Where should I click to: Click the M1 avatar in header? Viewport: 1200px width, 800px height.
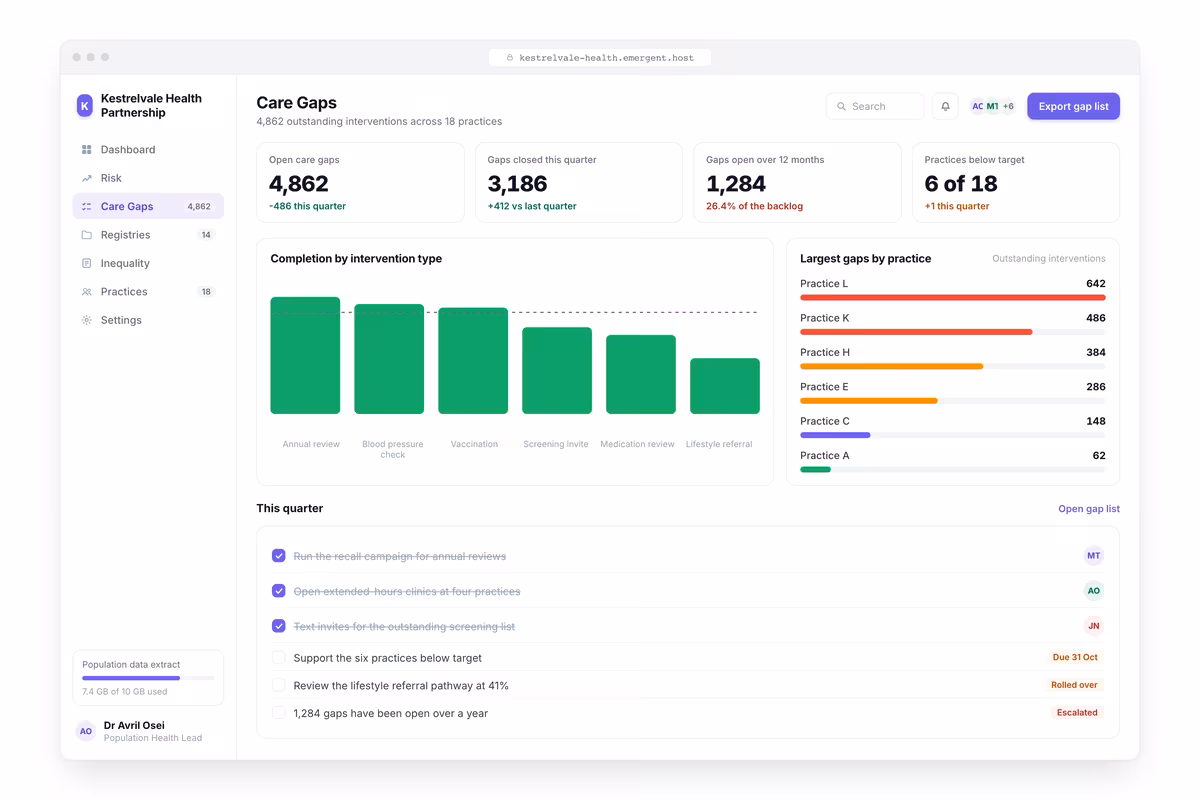[x=992, y=106]
